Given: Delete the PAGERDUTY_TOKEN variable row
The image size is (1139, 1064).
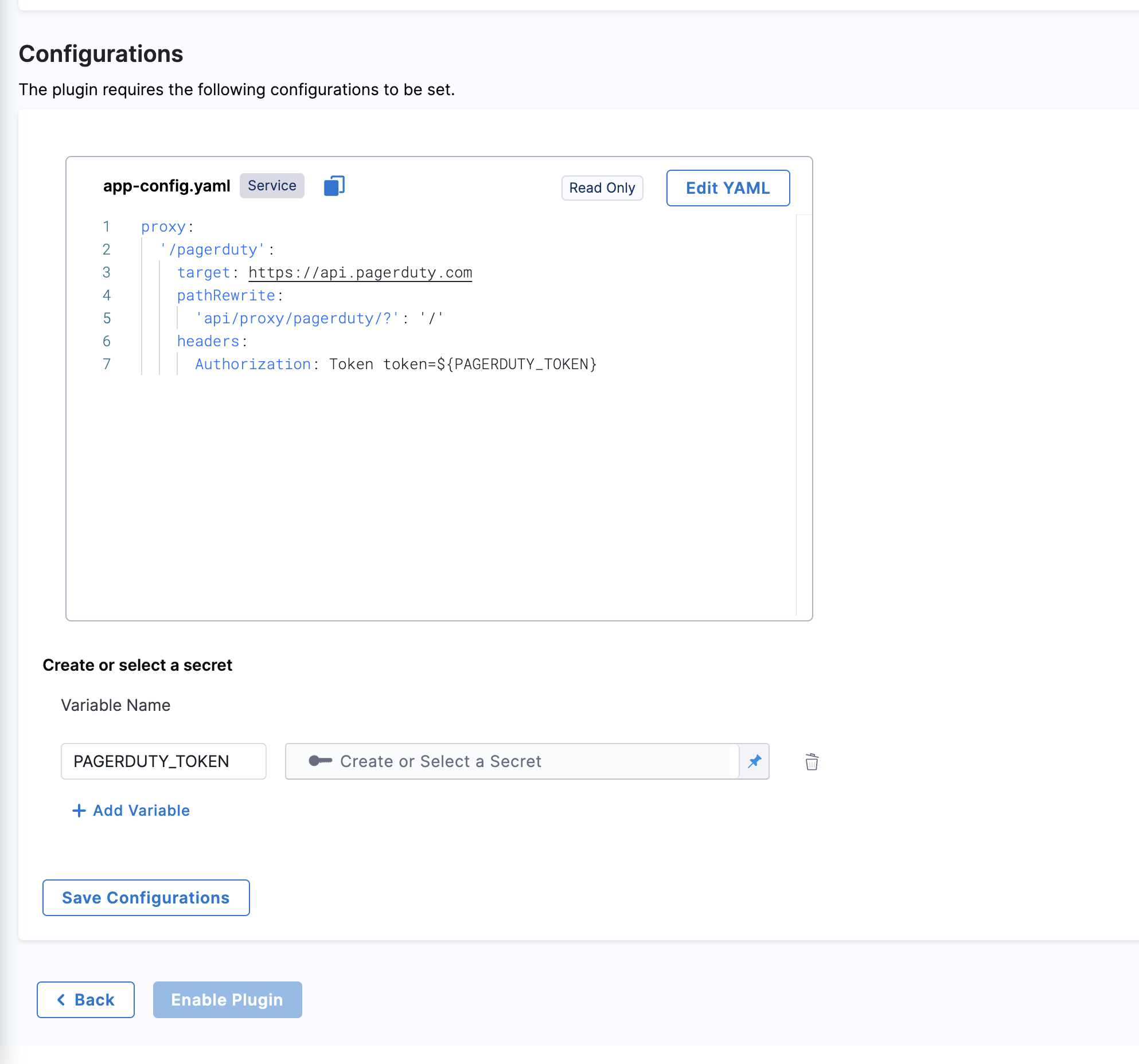Looking at the screenshot, I should tap(812, 762).
